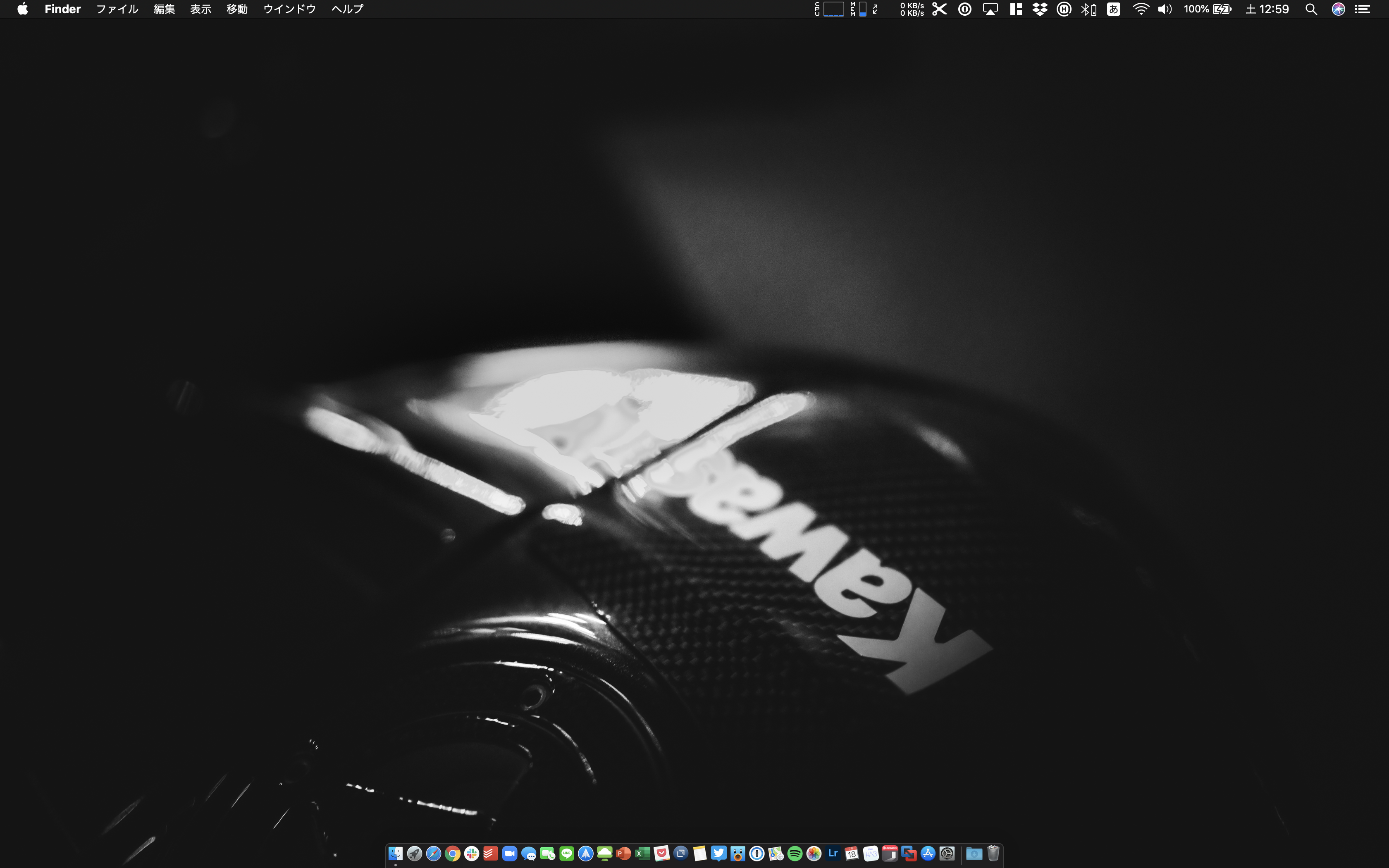Open the 表示 menu
1389x868 pixels.
201,9
